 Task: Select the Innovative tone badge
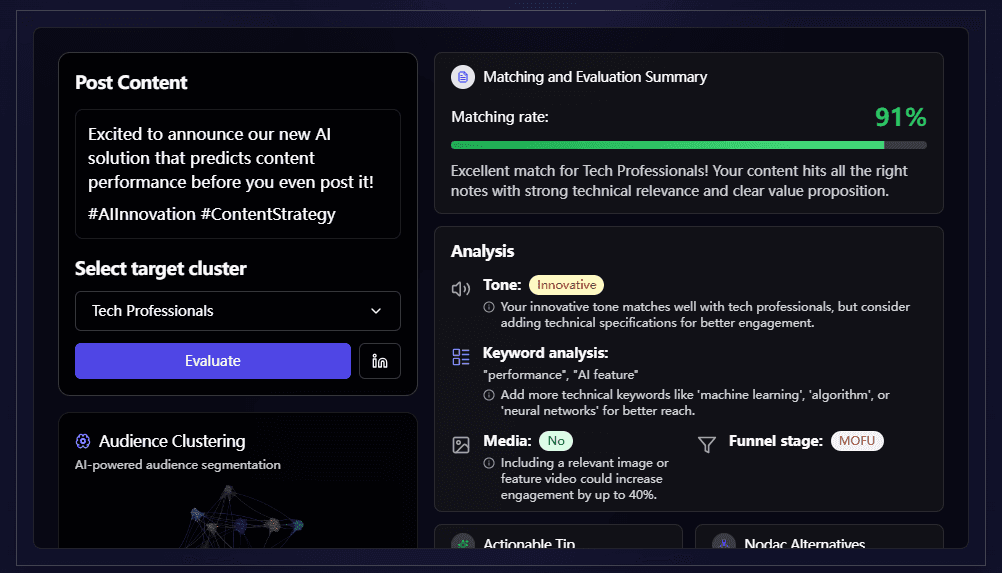click(566, 285)
